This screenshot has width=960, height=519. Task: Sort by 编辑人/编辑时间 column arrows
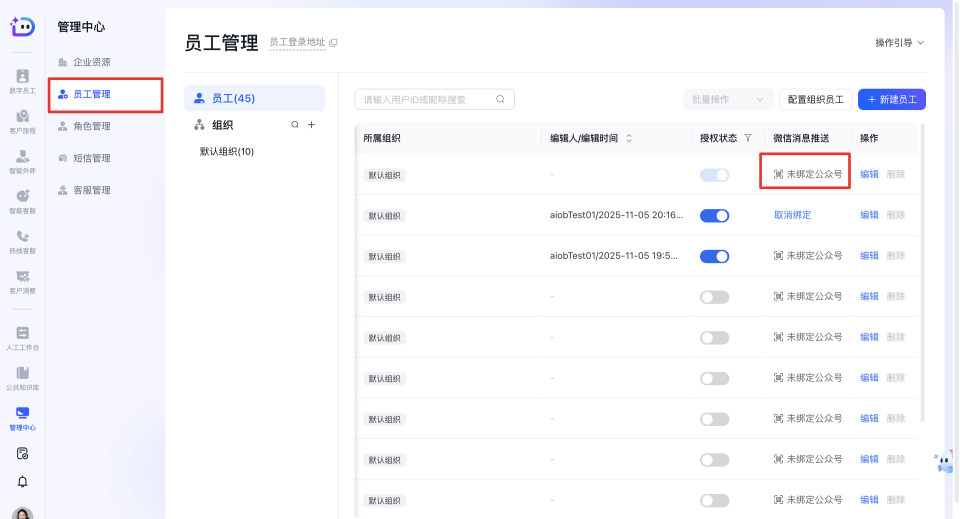click(629, 138)
